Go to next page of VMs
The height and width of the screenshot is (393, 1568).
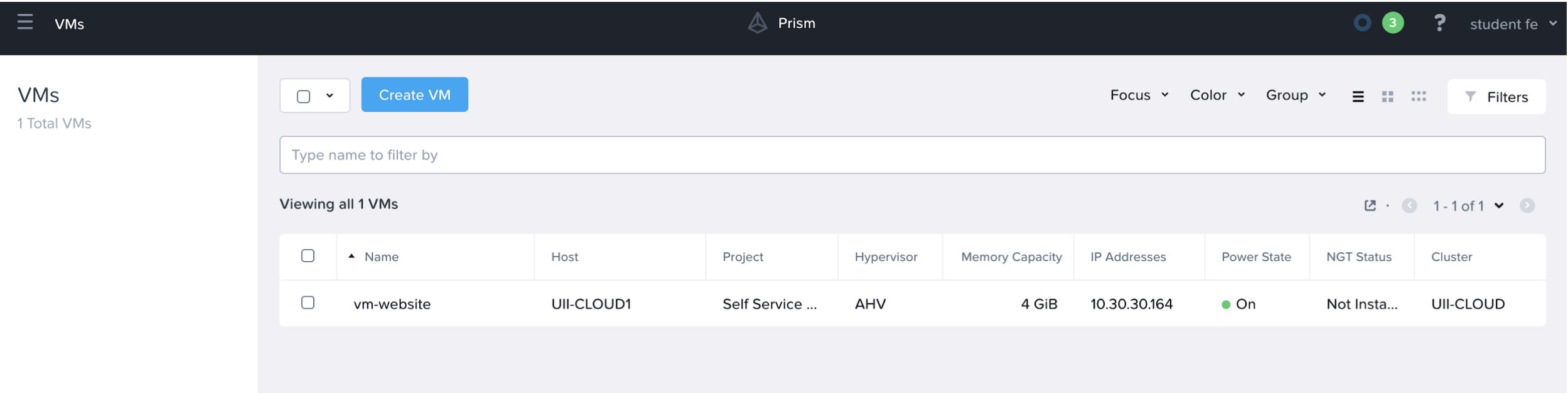(1527, 205)
